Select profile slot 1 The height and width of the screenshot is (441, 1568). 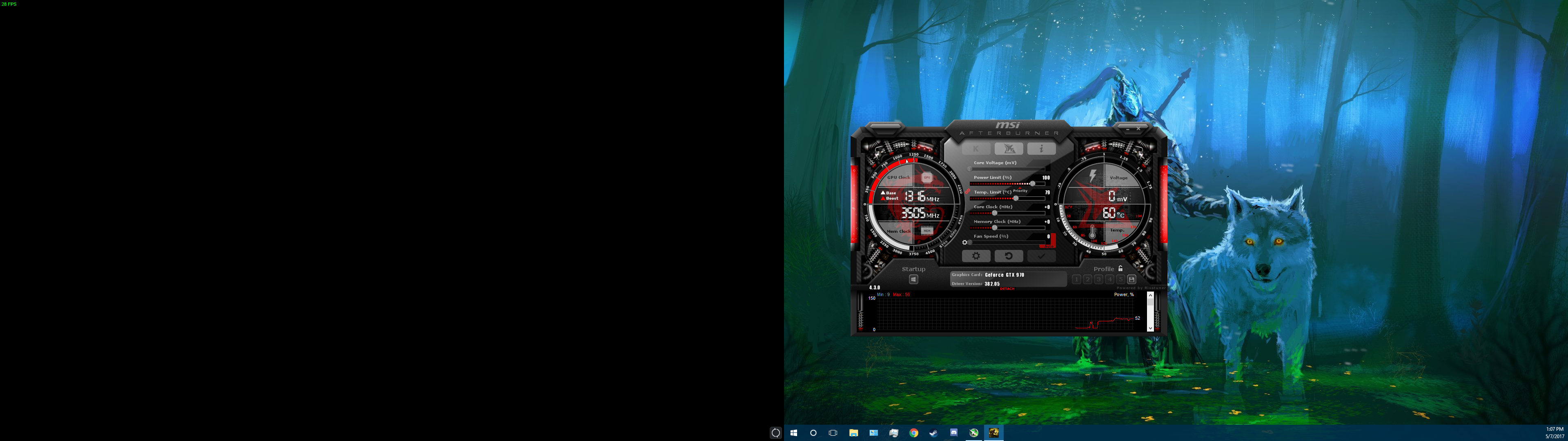point(1076,280)
